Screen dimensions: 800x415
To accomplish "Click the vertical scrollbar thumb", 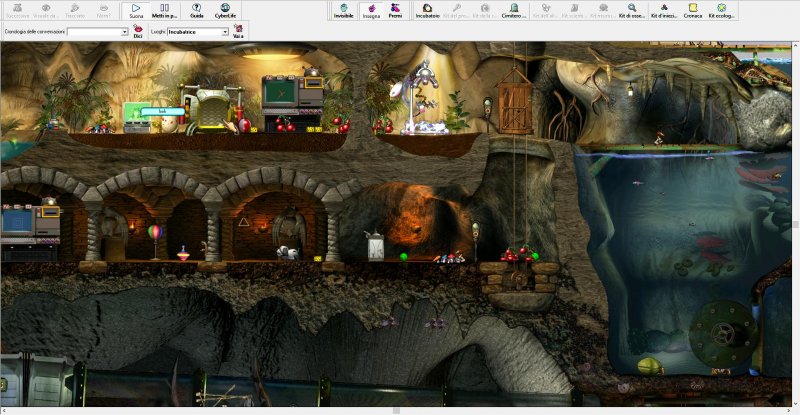I will [796, 224].
